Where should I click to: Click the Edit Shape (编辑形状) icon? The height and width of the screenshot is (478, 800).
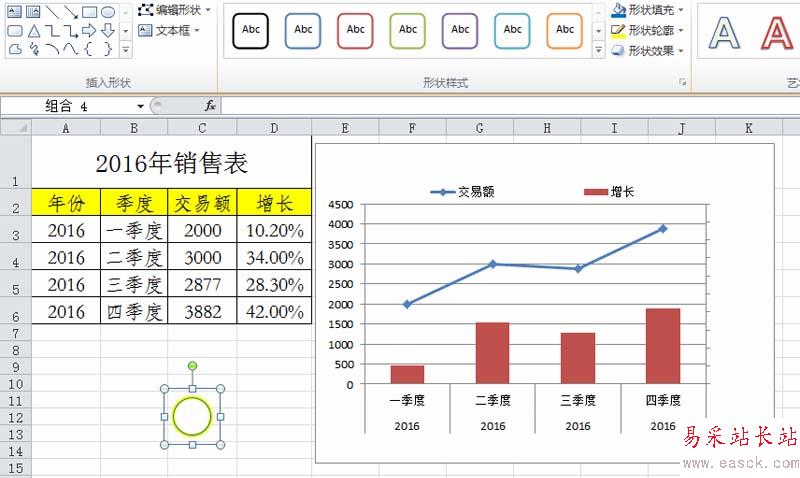coord(145,10)
